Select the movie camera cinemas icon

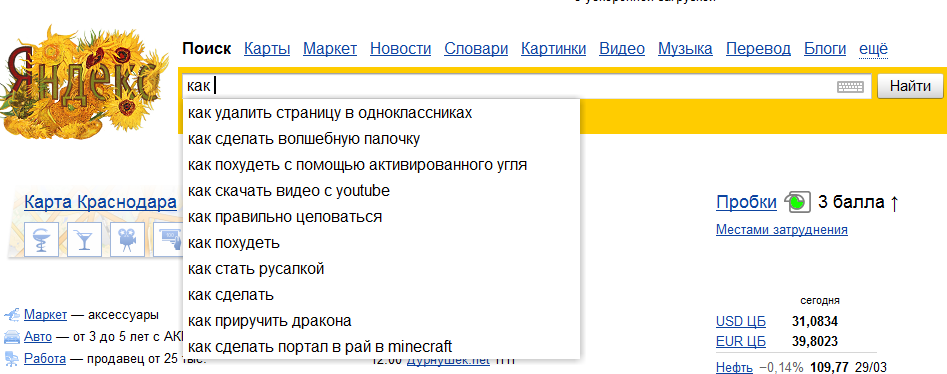127,239
